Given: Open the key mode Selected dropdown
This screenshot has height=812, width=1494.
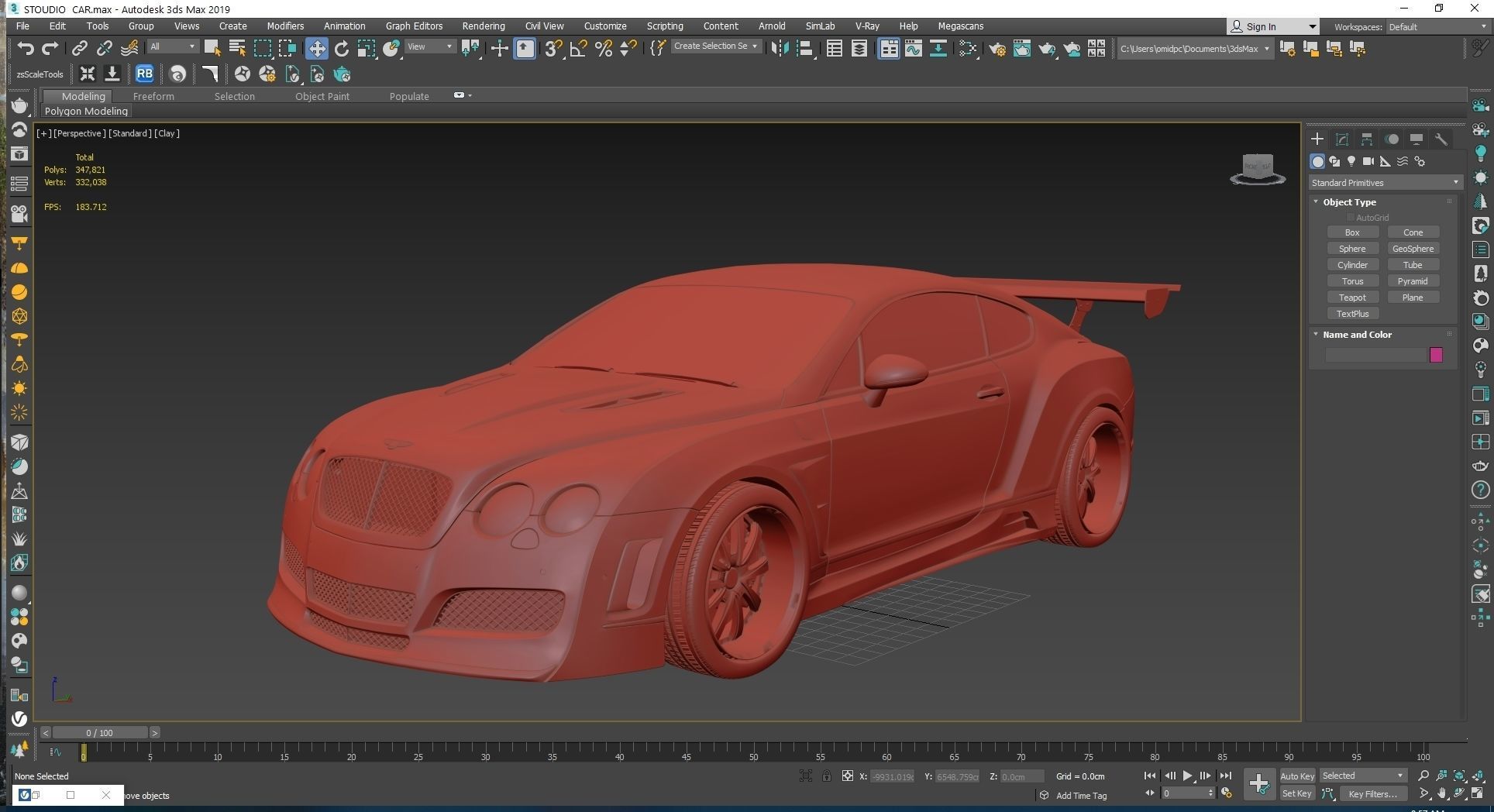Looking at the screenshot, I should point(1363,776).
